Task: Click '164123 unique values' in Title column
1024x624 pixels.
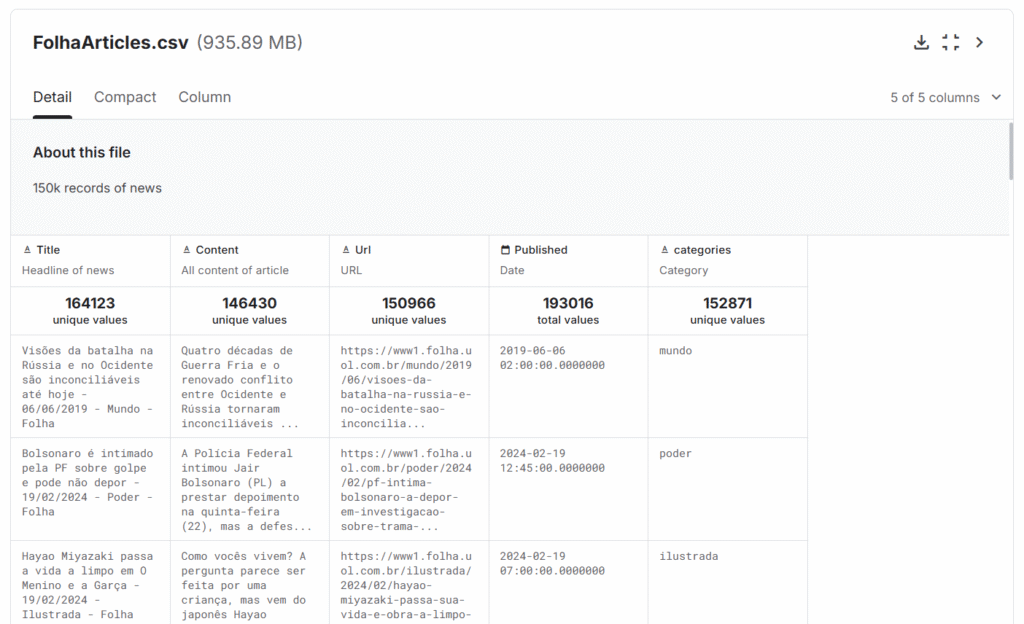Action: tap(90, 311)
